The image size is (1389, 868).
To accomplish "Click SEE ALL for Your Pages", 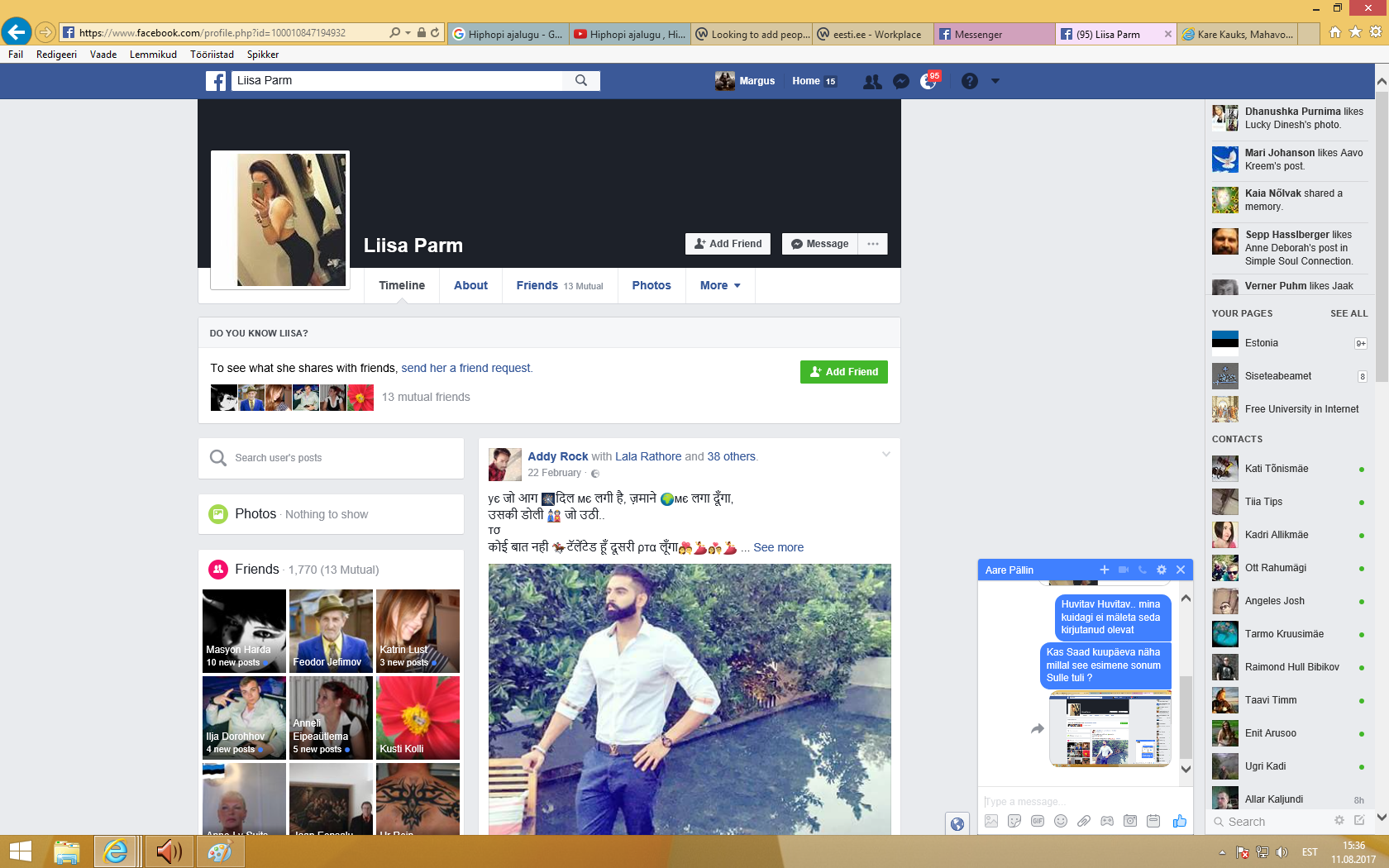I will pyautogui.click(x=1348, y=314).
